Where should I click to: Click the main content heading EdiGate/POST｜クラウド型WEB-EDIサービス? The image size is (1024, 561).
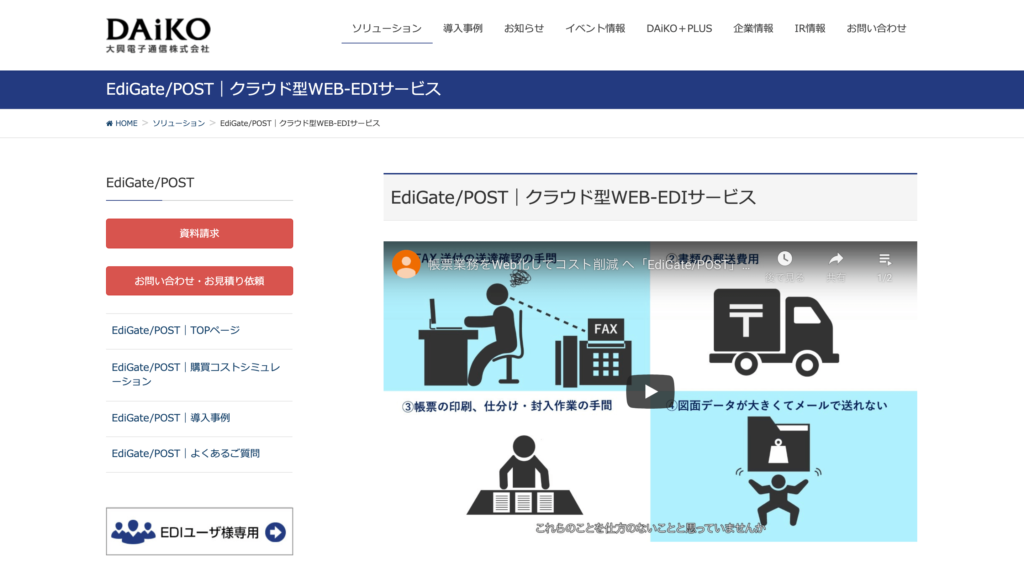pos(573,197)
